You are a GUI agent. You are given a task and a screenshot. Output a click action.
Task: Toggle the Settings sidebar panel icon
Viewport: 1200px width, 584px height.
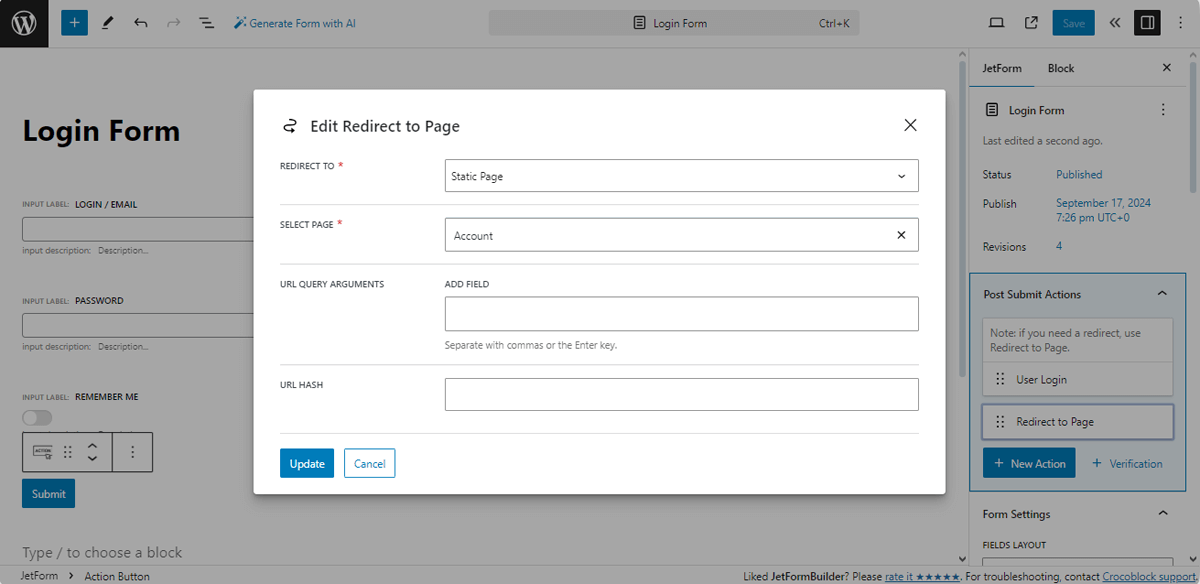tap(1147, 21)
